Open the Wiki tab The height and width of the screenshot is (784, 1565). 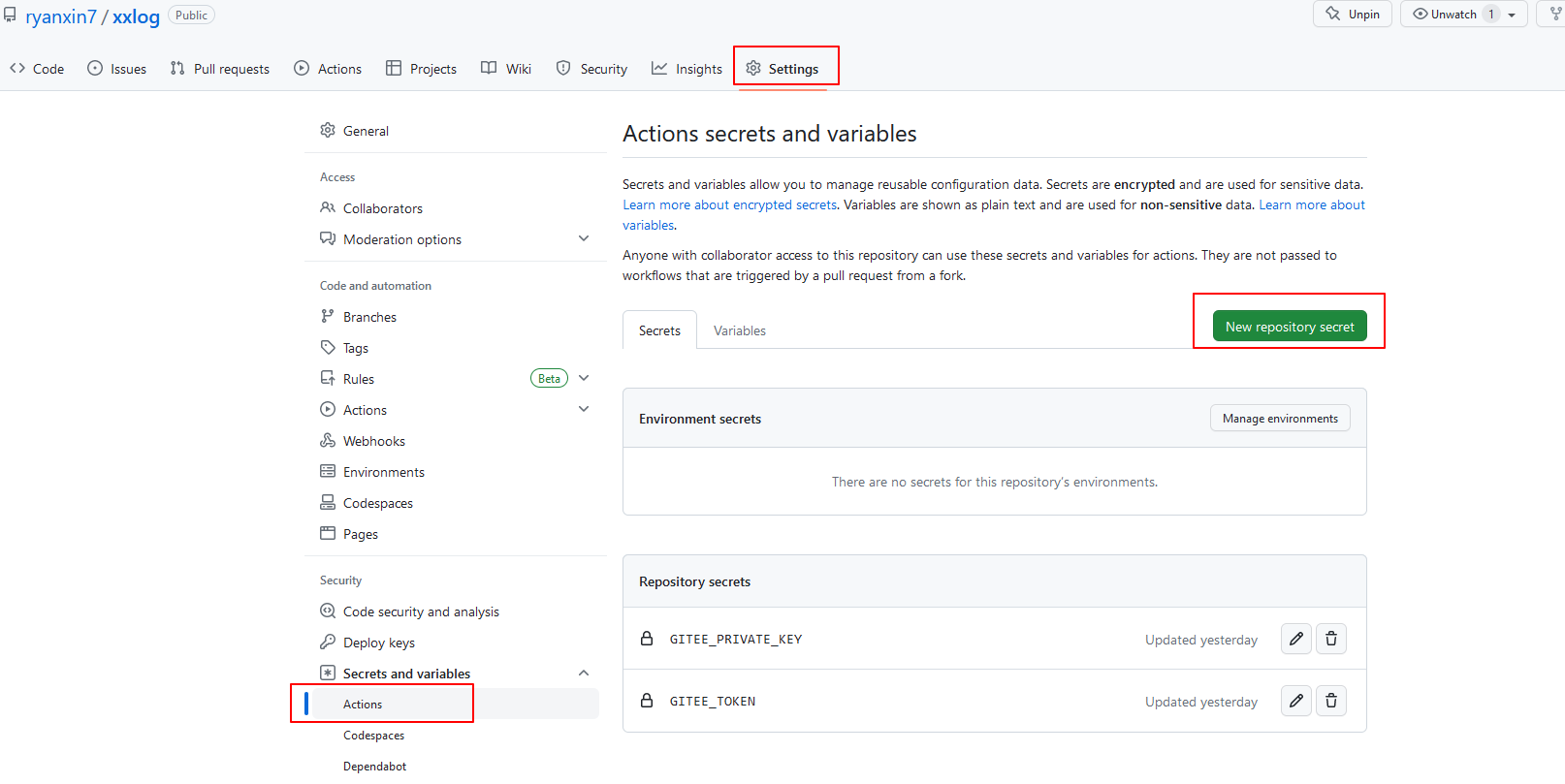click(507, 69)
